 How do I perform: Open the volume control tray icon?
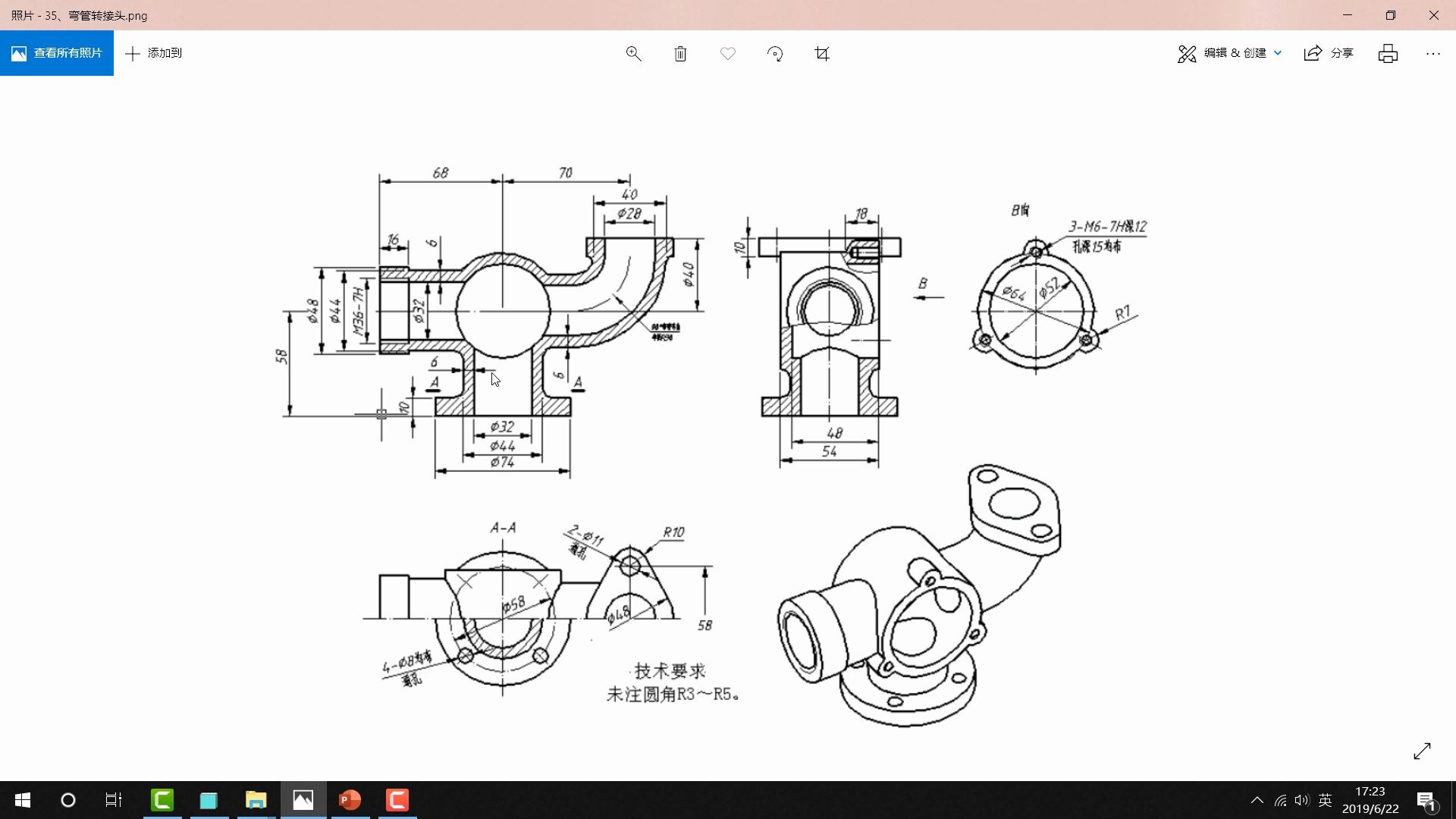[1302, 800]
